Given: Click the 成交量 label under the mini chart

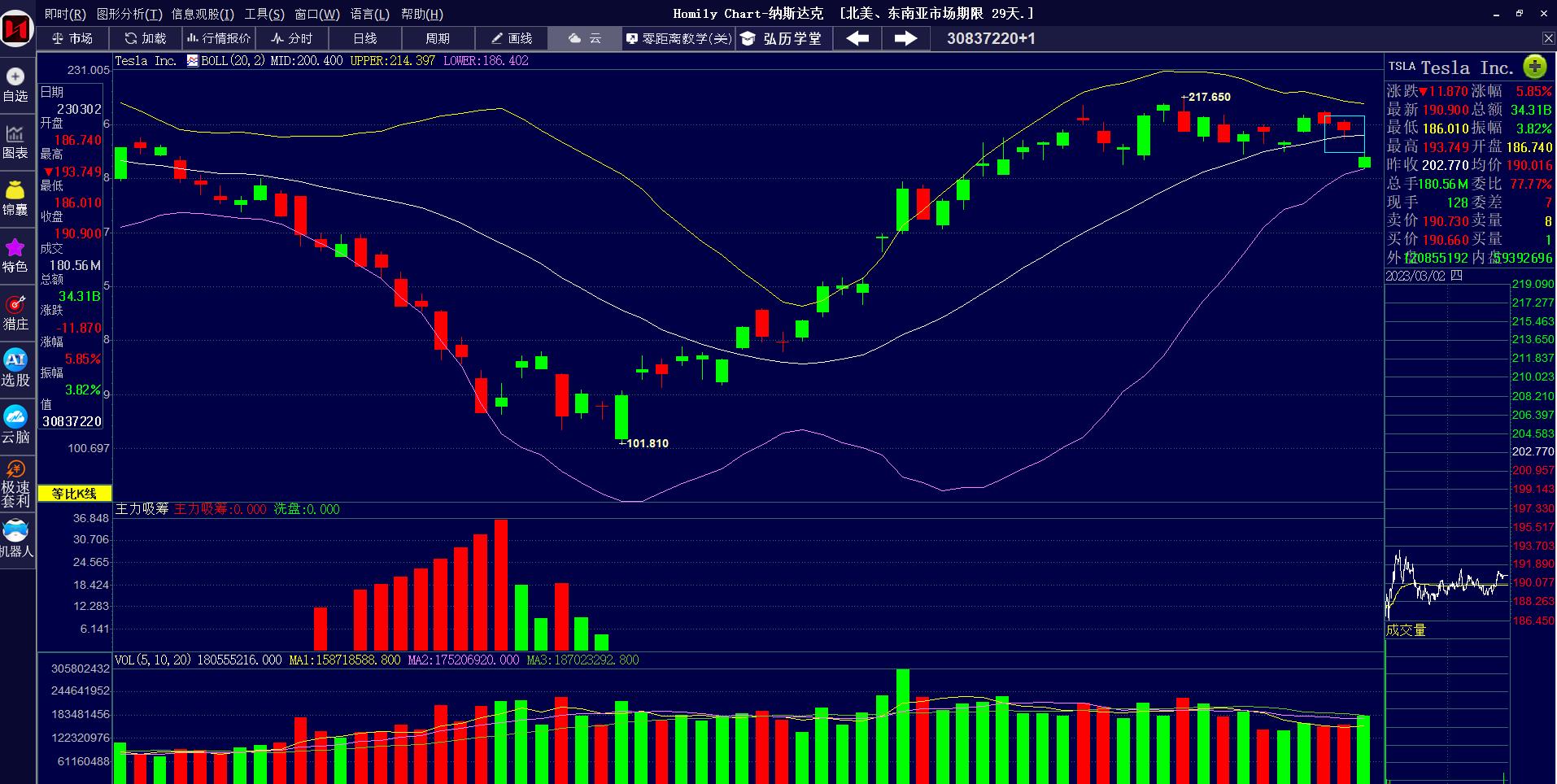Looking at the screenshot, I should [1406, 630].
